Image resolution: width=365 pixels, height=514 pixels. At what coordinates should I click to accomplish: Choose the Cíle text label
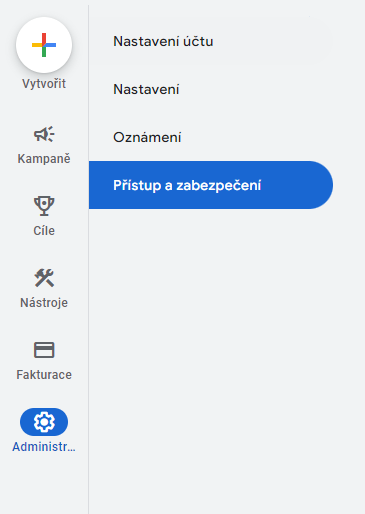pos(44,231)
